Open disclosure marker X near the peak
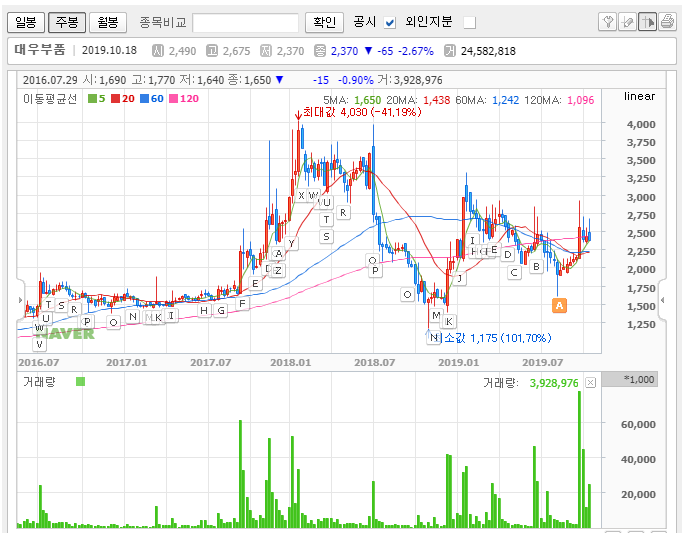Screen dimensions: 685x533 [301, 196]
